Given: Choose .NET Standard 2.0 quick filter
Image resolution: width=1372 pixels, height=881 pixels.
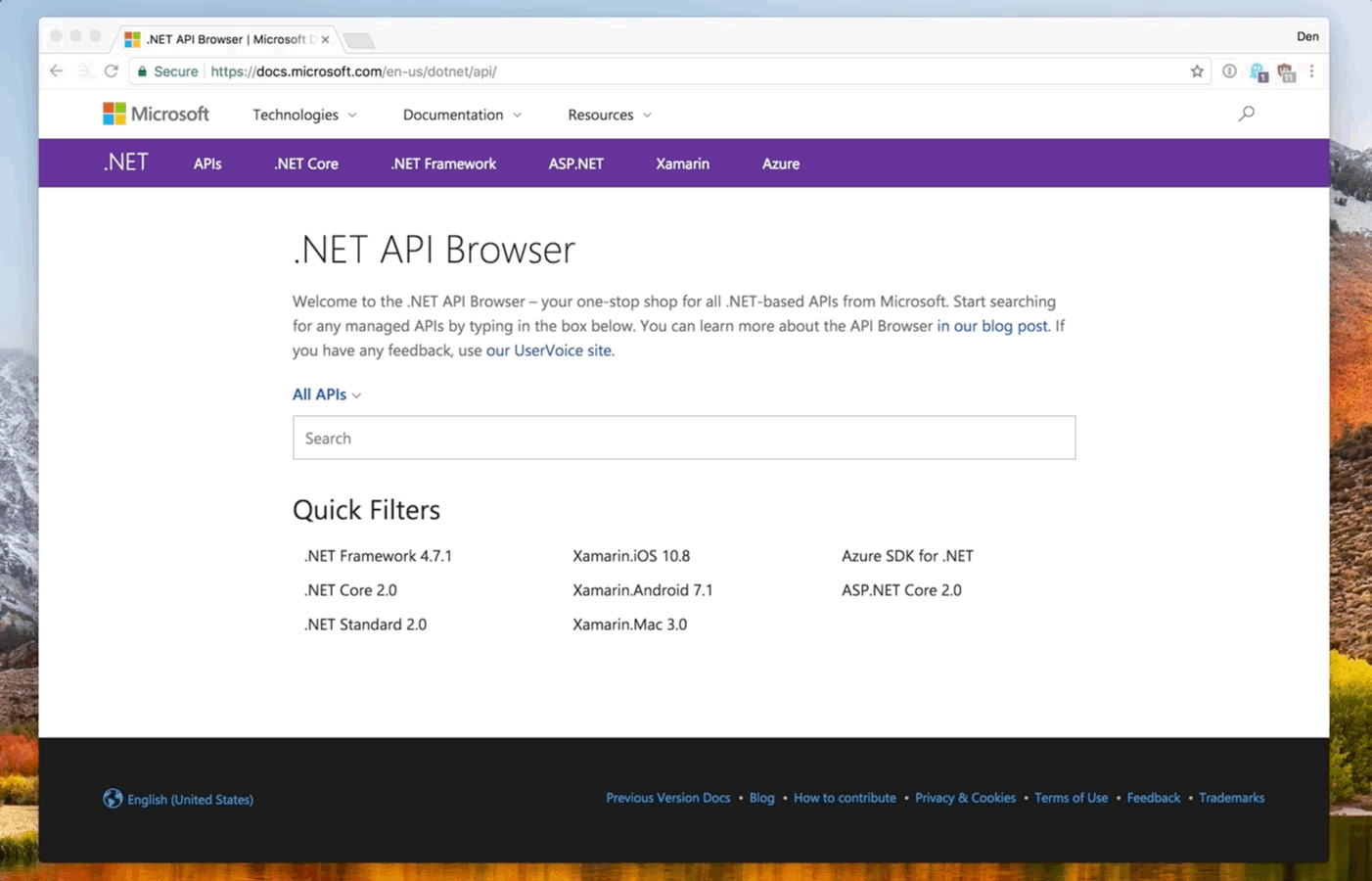Looking at the screenshot, I should (365, 625).
